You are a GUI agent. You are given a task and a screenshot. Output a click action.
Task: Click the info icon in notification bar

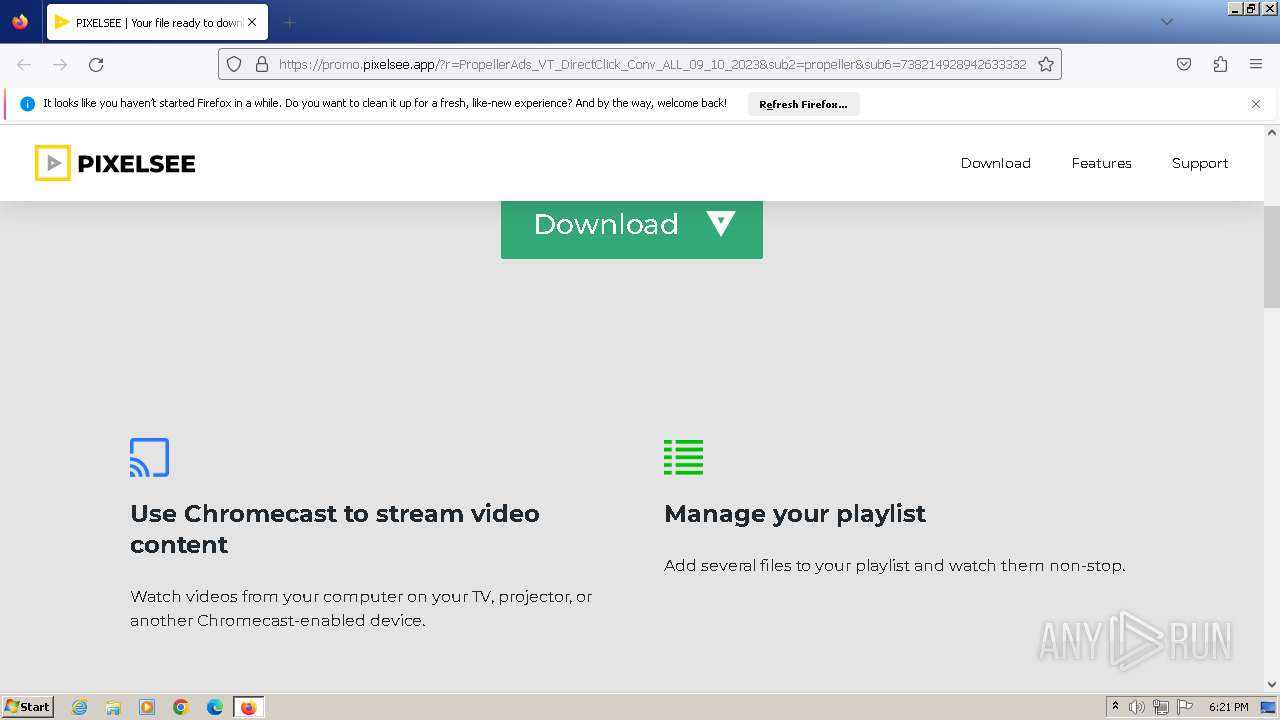point(27,104)
